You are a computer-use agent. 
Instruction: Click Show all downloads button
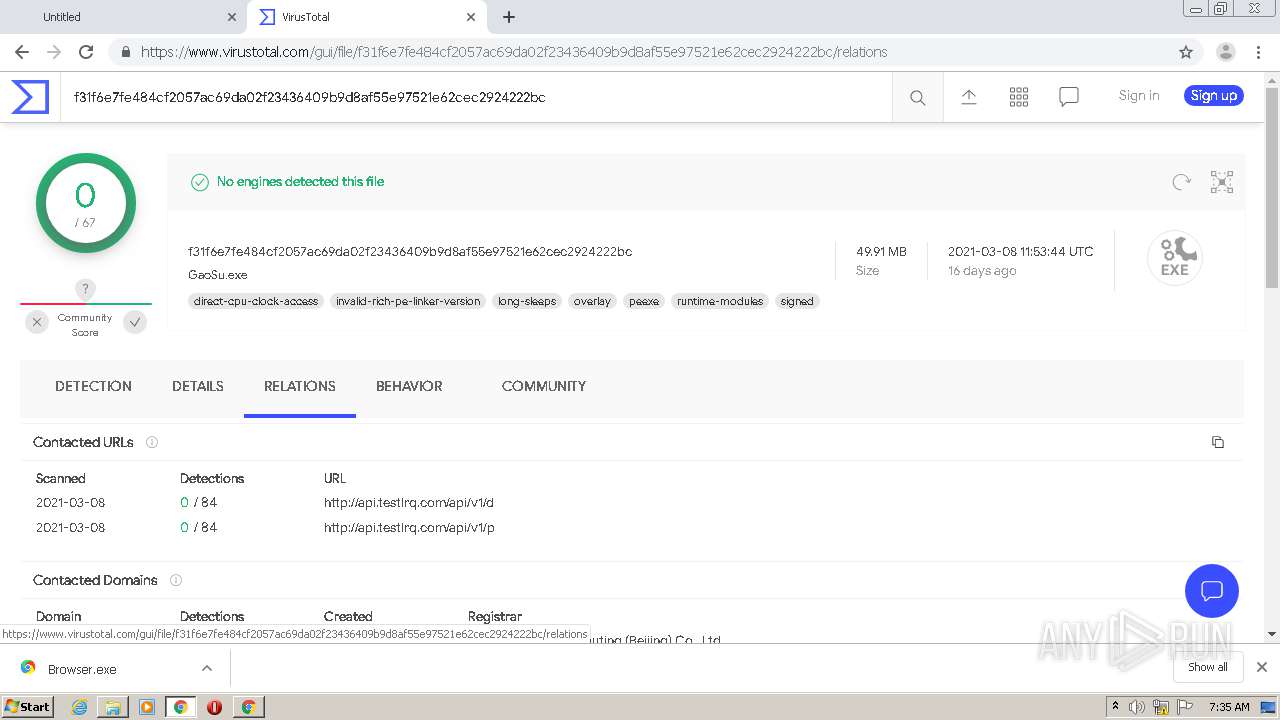point(1208,667)
